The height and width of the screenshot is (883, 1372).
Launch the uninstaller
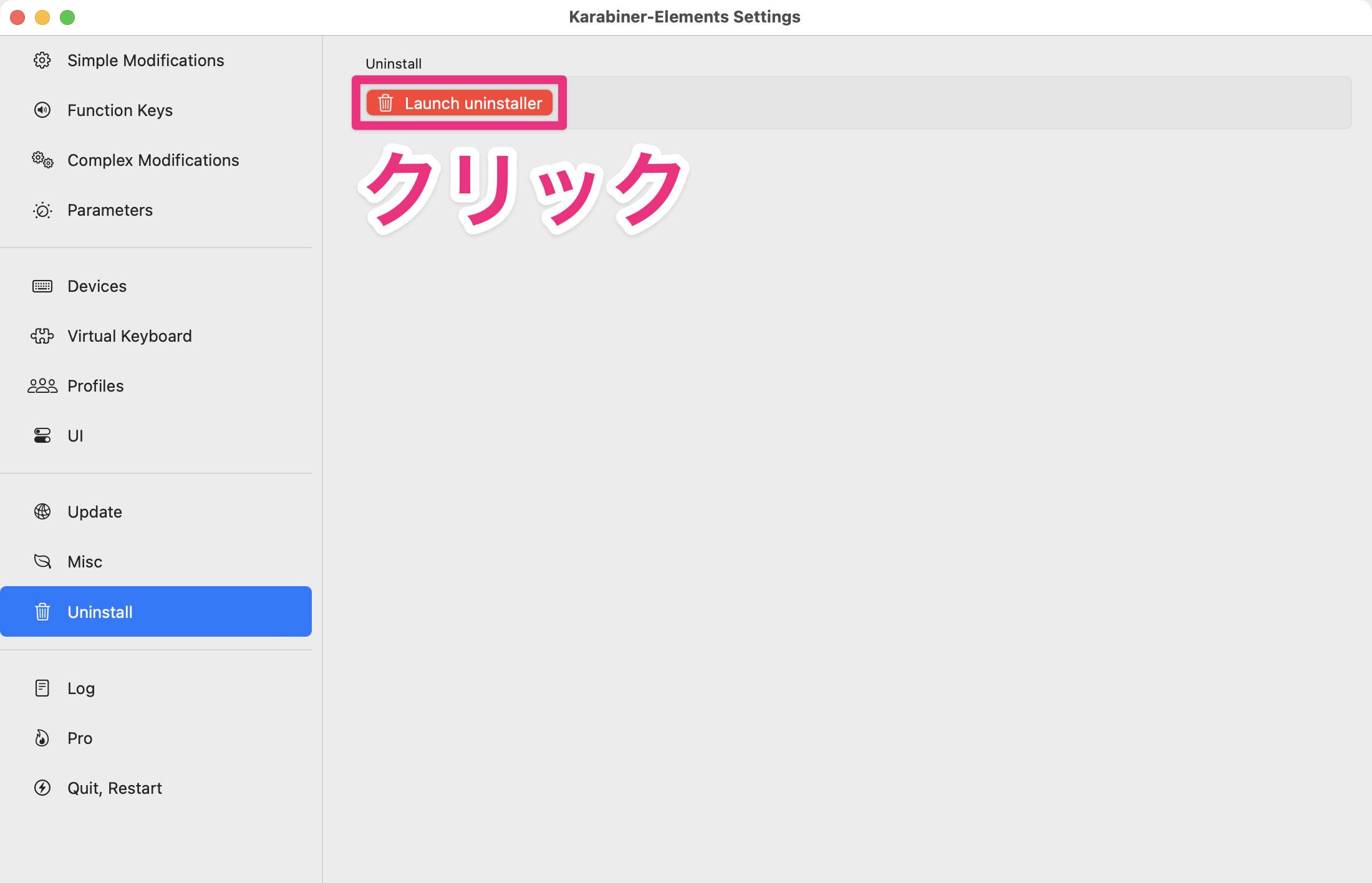pyautogui.click(x=459, y=103)
